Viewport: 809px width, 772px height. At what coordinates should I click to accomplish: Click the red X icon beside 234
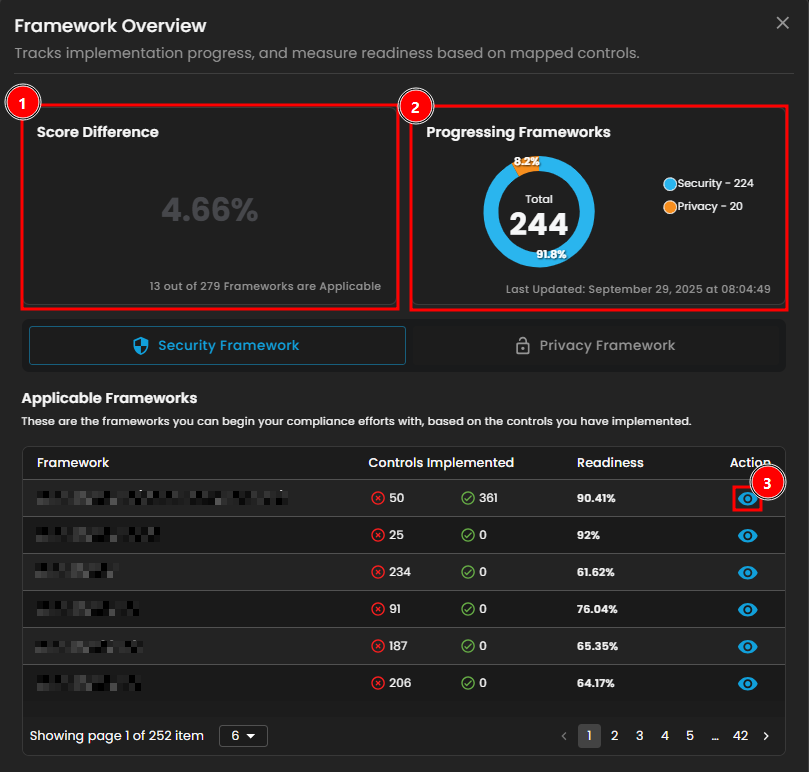[x=378, y=573]
